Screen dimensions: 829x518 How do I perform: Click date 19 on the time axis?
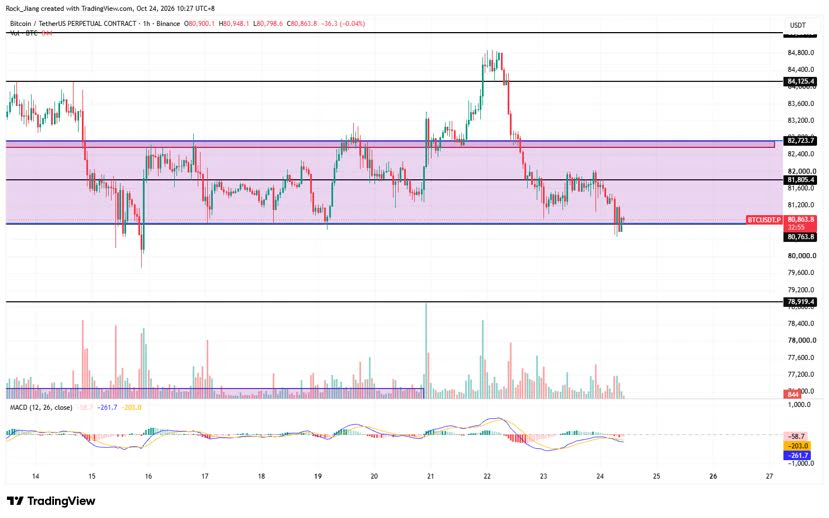pos(318,476)
